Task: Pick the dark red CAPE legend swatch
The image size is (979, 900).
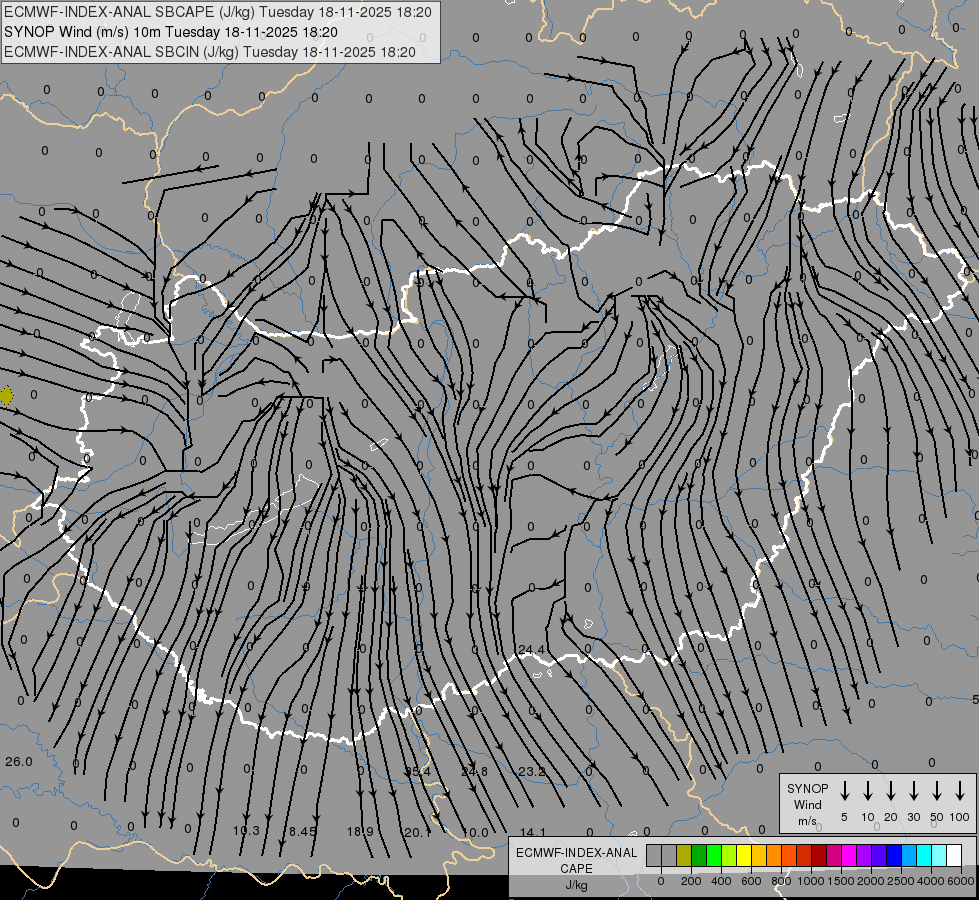Action: click(820, 855)
